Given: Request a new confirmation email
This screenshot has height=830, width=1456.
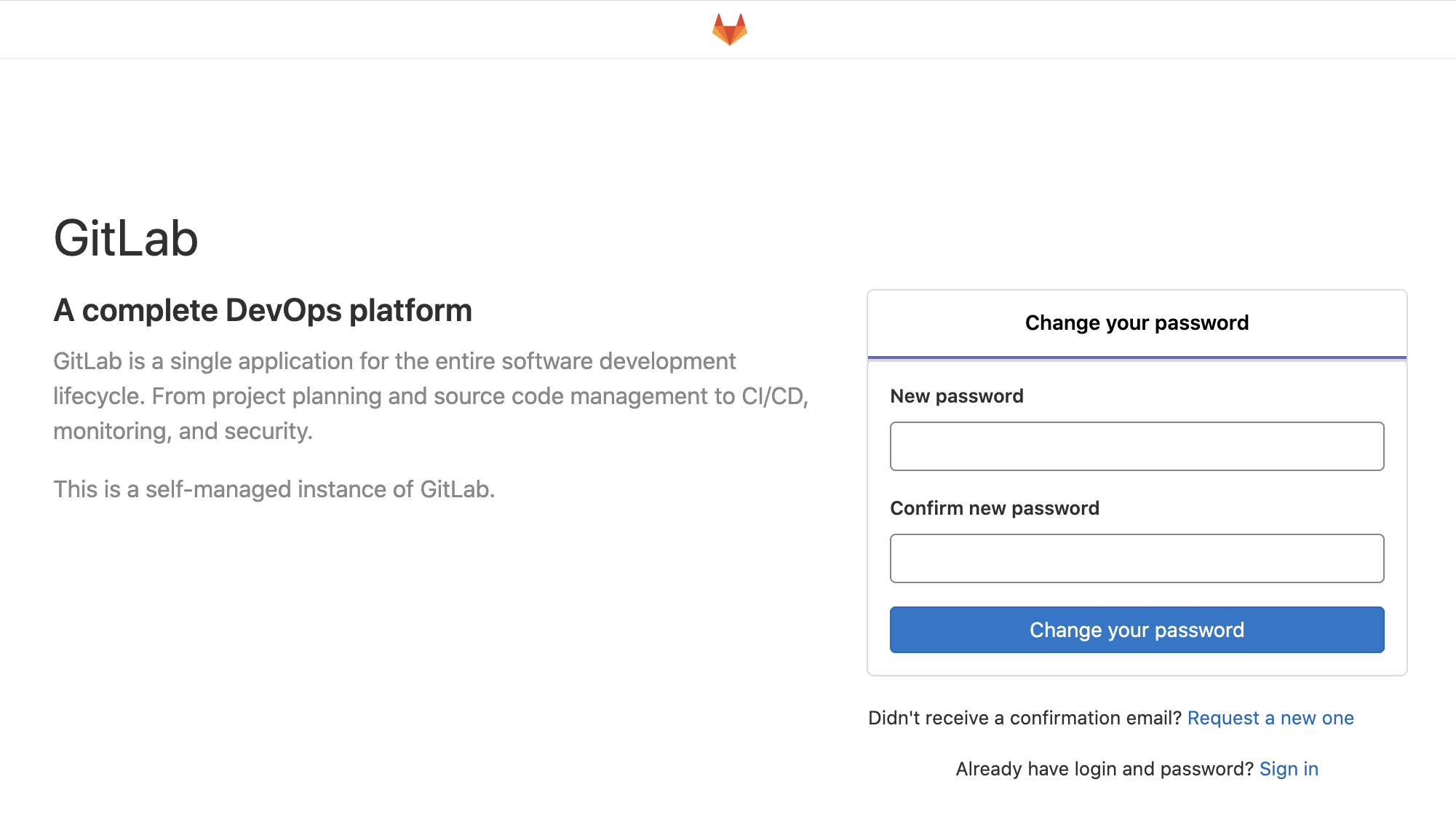Looking at the screenshot, I should tap(1270, 718).
